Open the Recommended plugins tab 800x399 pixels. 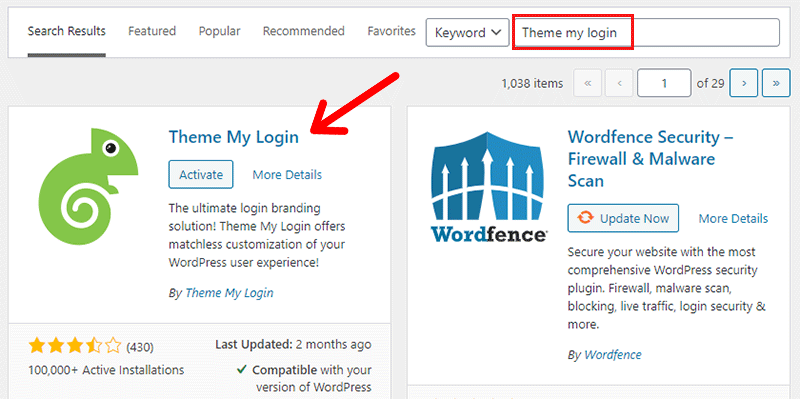[304, 31]
